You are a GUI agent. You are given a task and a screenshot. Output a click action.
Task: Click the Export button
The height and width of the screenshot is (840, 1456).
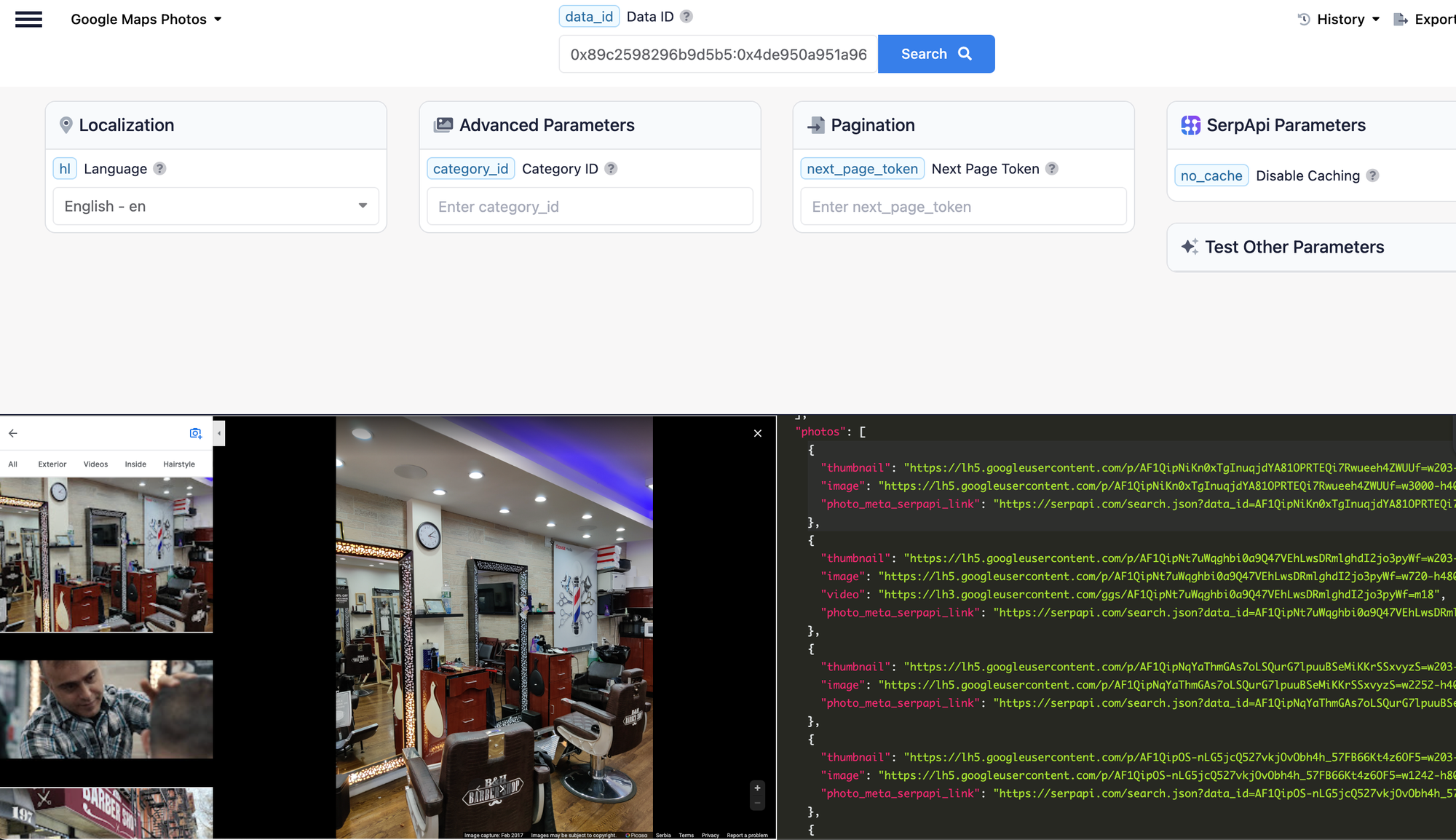1425,20
